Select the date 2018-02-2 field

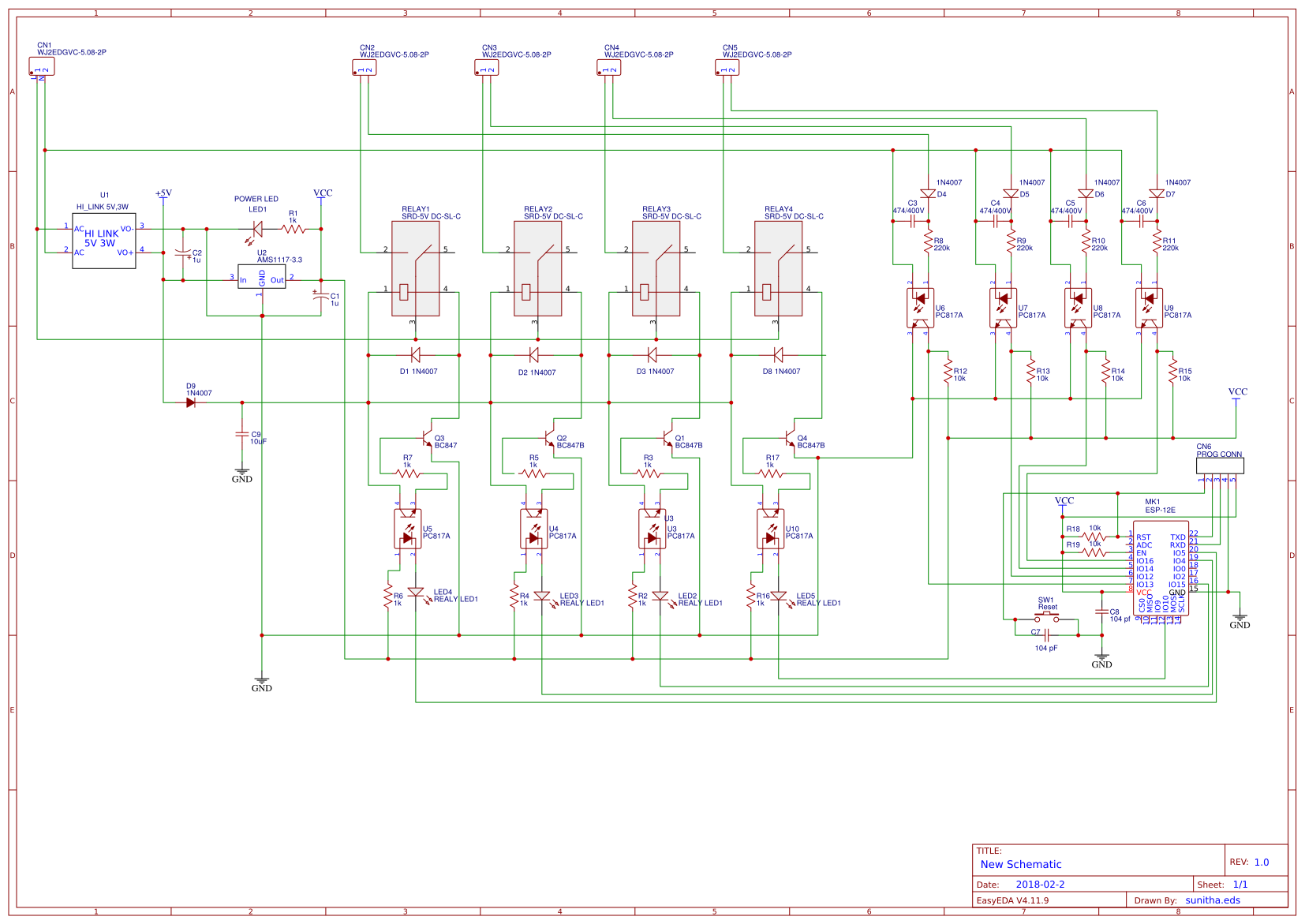(x=1041, y=884)
